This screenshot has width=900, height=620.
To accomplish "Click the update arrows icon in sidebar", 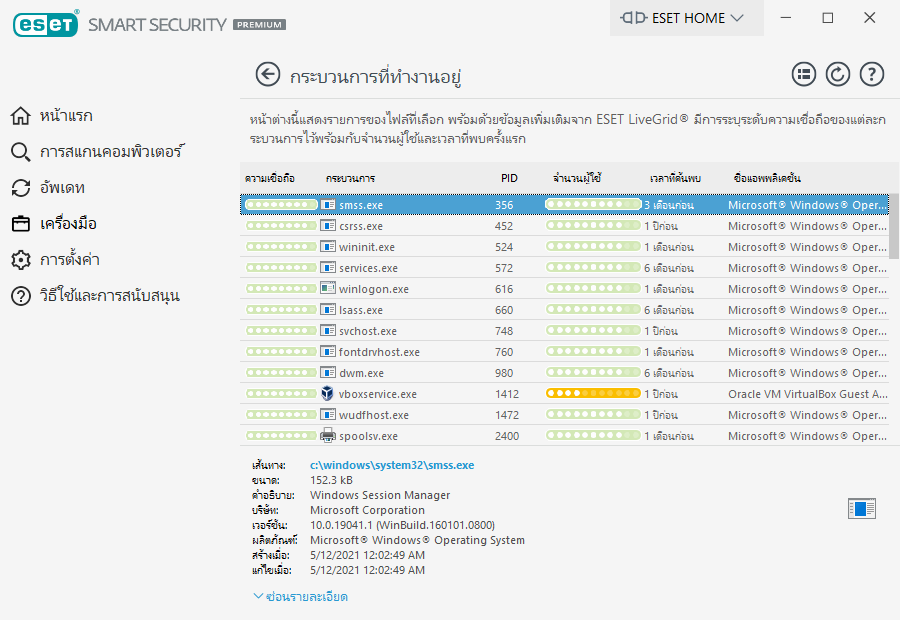I will tap(21, 188).
